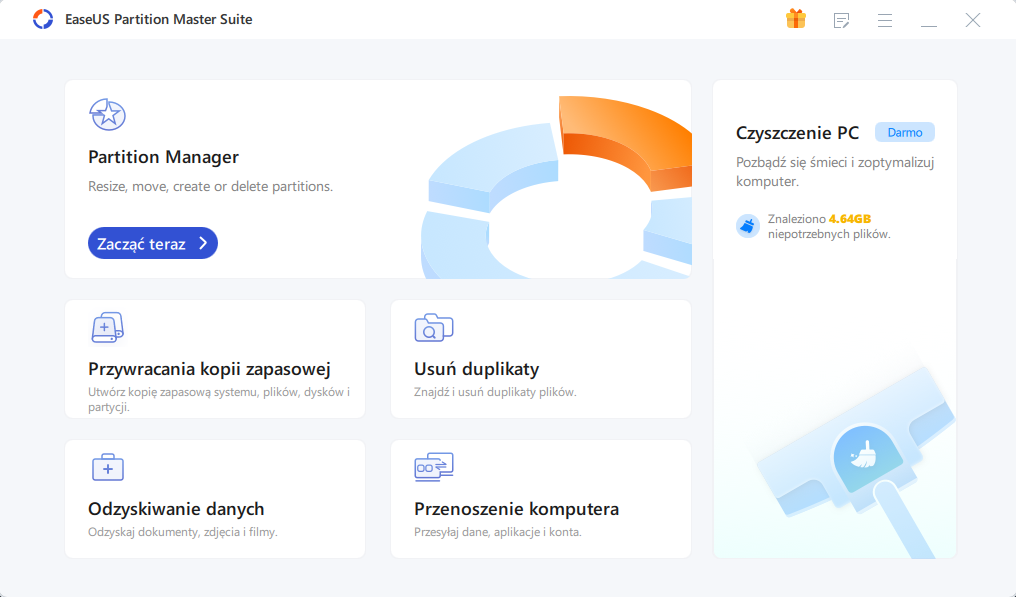Click the data recovery medkit icon
Image resolution: width=1016 pixels, height=597 pixels.
[x=108, y=467]
